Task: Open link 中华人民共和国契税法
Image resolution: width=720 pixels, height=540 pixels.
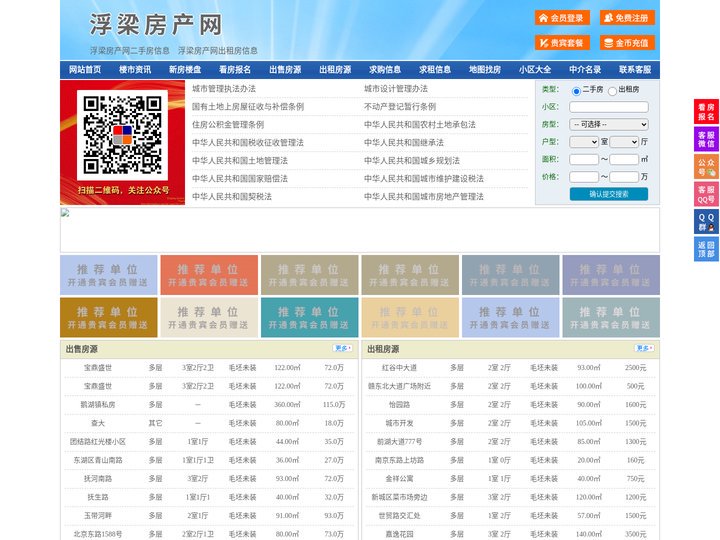Action: point(232,197)
